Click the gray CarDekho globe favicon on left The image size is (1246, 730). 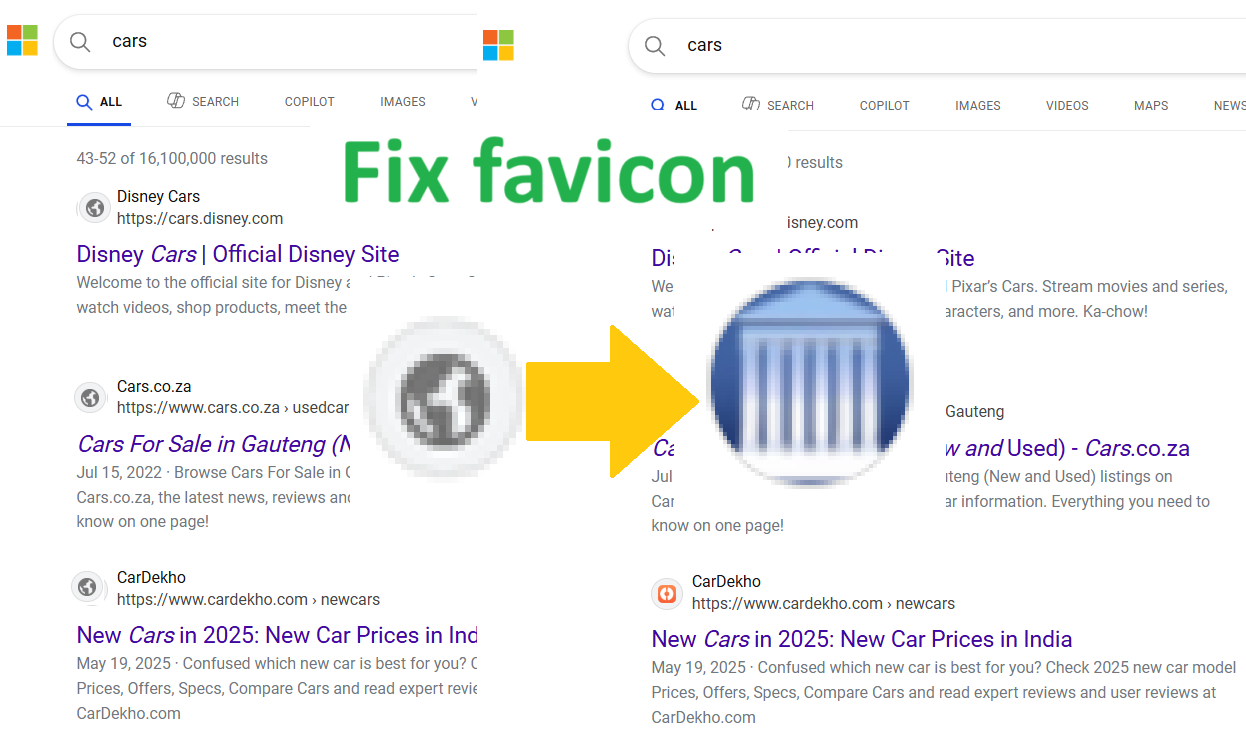pyautogui.click(x=89, y=588)
